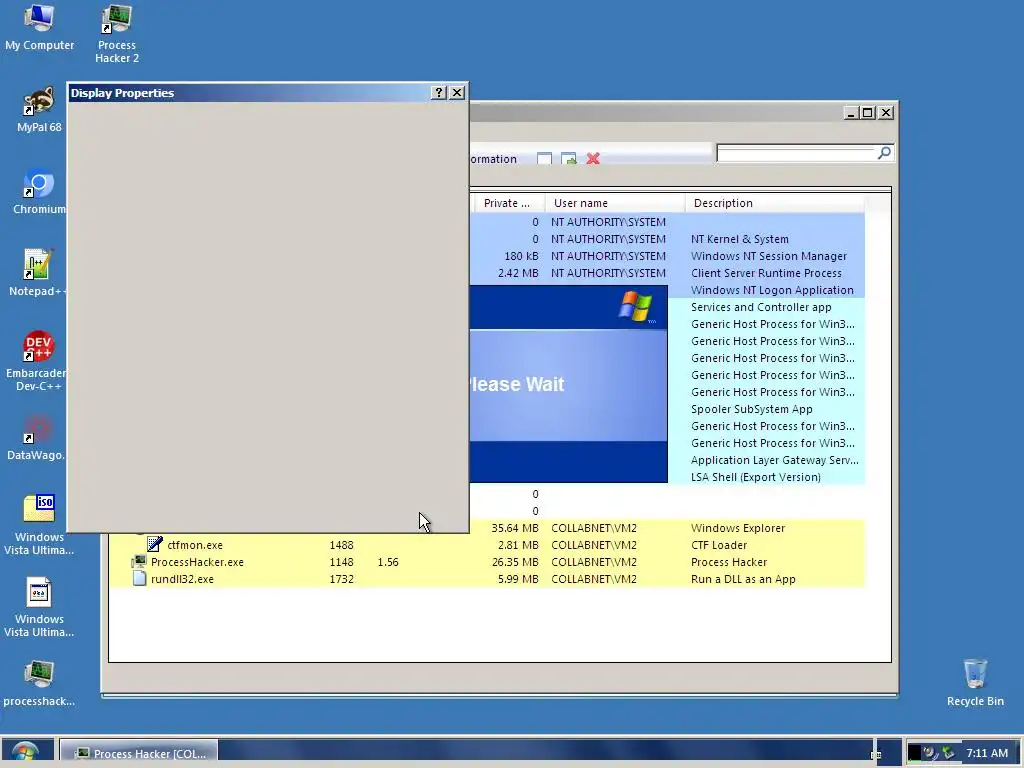This screenshot has height=768, width=1024.
Task: Open the Notepad++ desktop shortcut
Action: tap(37, 274)
